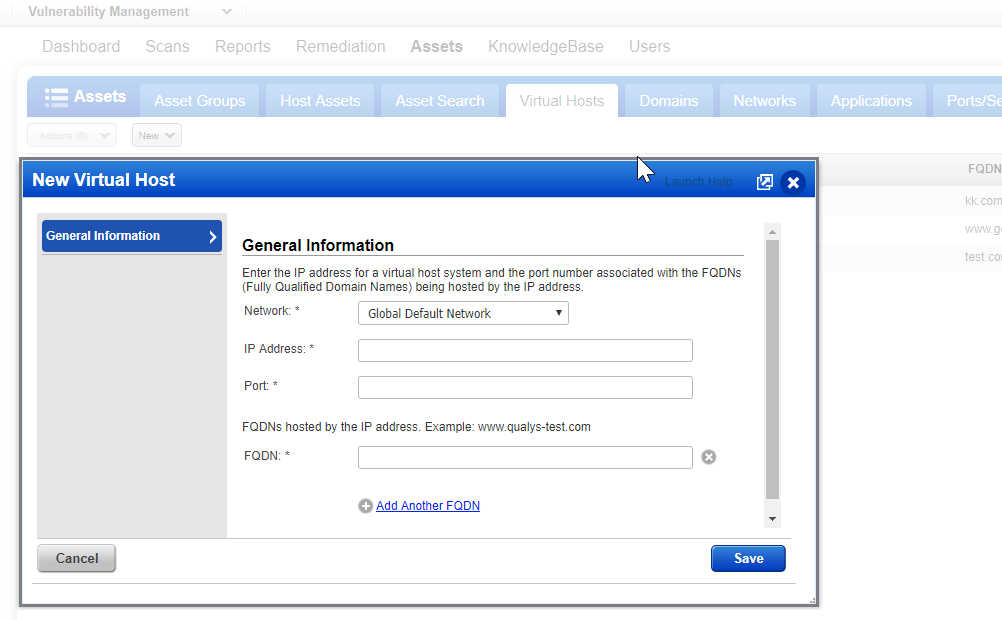Switch to the Networks tab
The height and width of the screenshot is (620, 1002).
coord(764,100)
